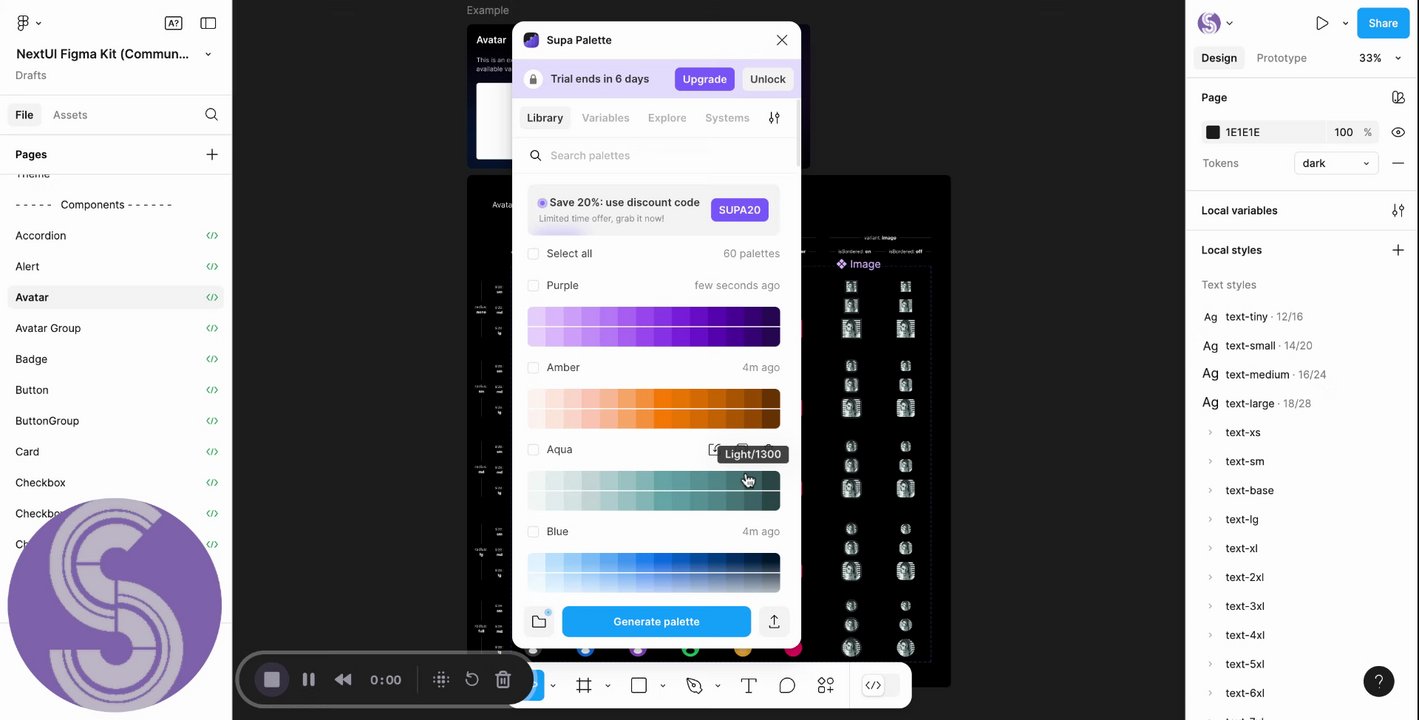
Task: Copy the SUPA20 discount code button
Action: [740, 210]
